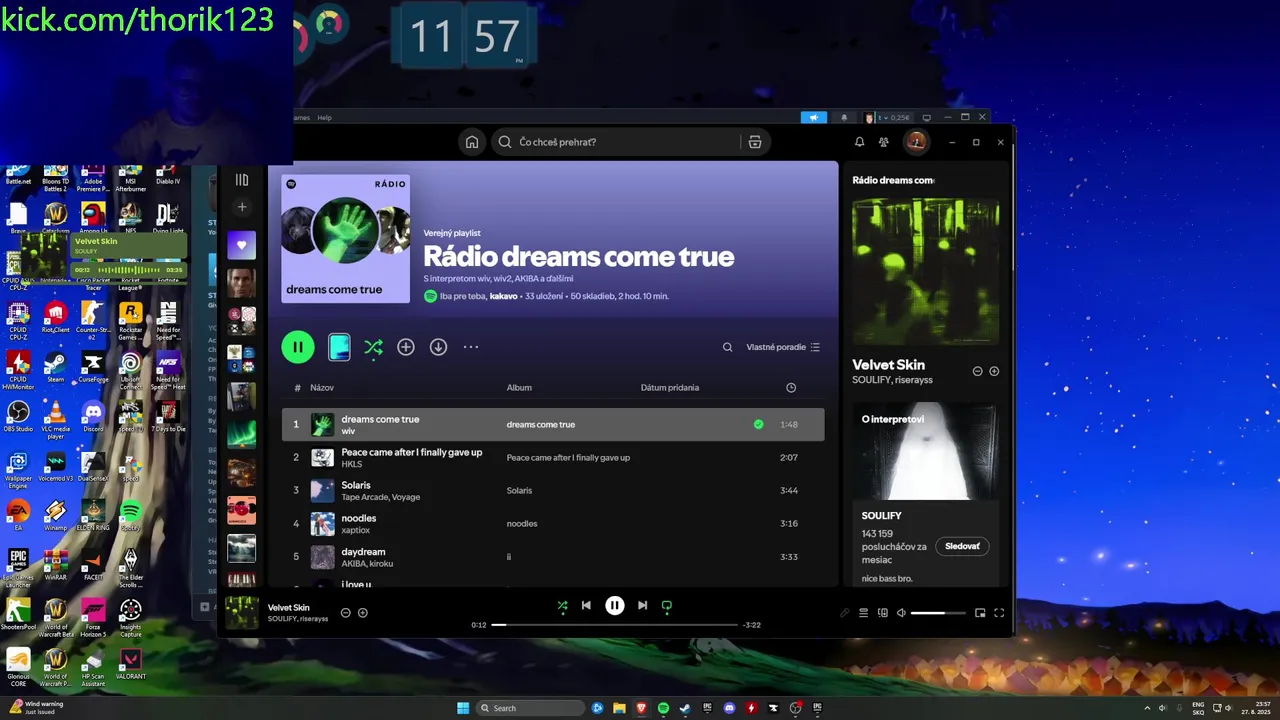Sort tracks by Názov column header
The height and width of the screenshot is (720, 1280).
coord(322,387)
